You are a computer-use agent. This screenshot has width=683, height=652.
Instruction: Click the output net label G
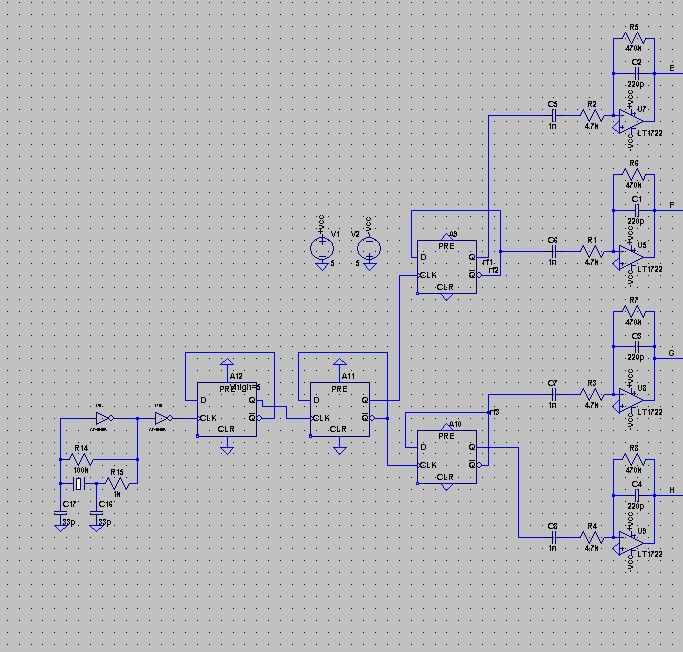coord(672,353)
